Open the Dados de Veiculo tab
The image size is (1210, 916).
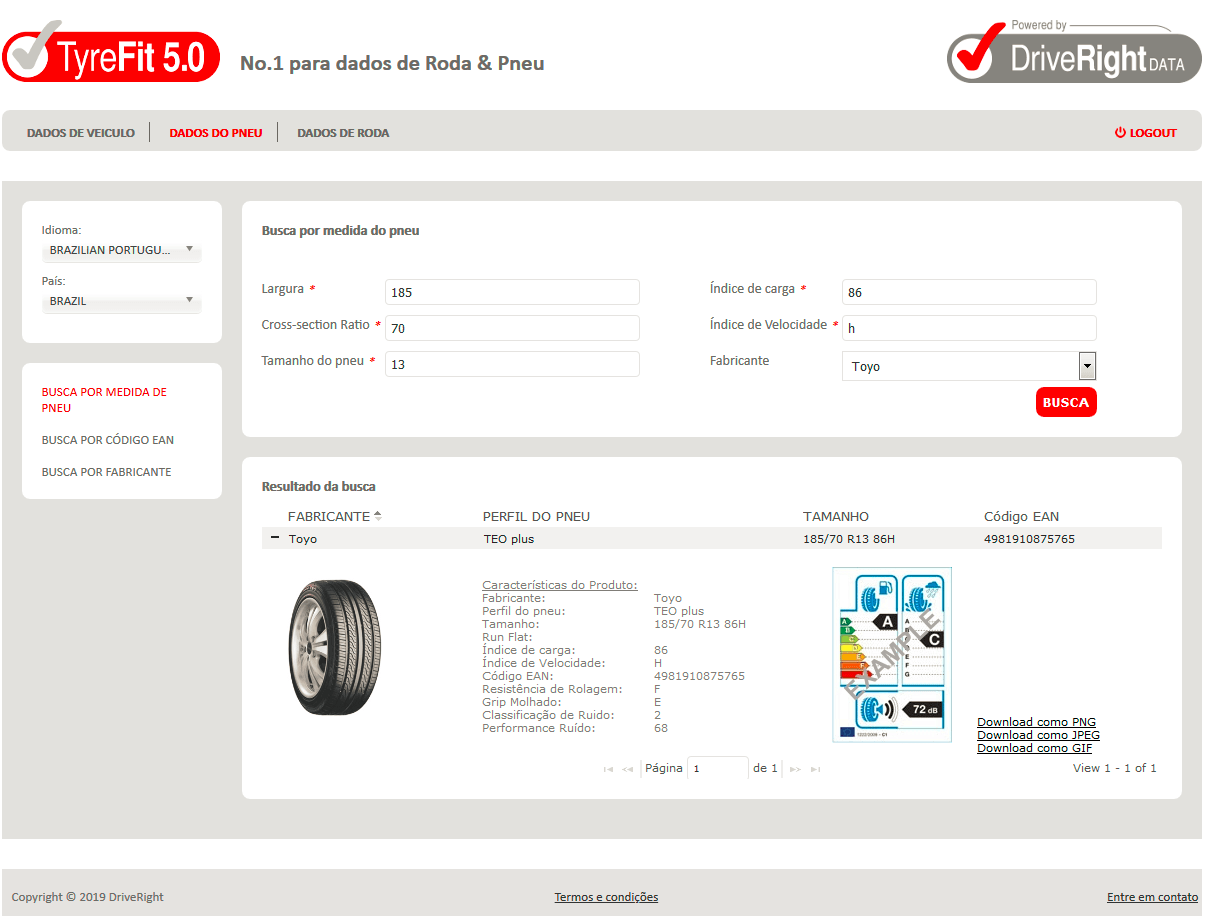[x=81, y=132]
